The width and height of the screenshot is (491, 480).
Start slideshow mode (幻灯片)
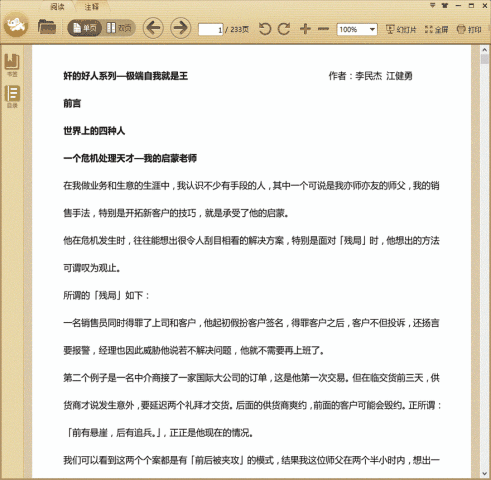click(401, 29)
